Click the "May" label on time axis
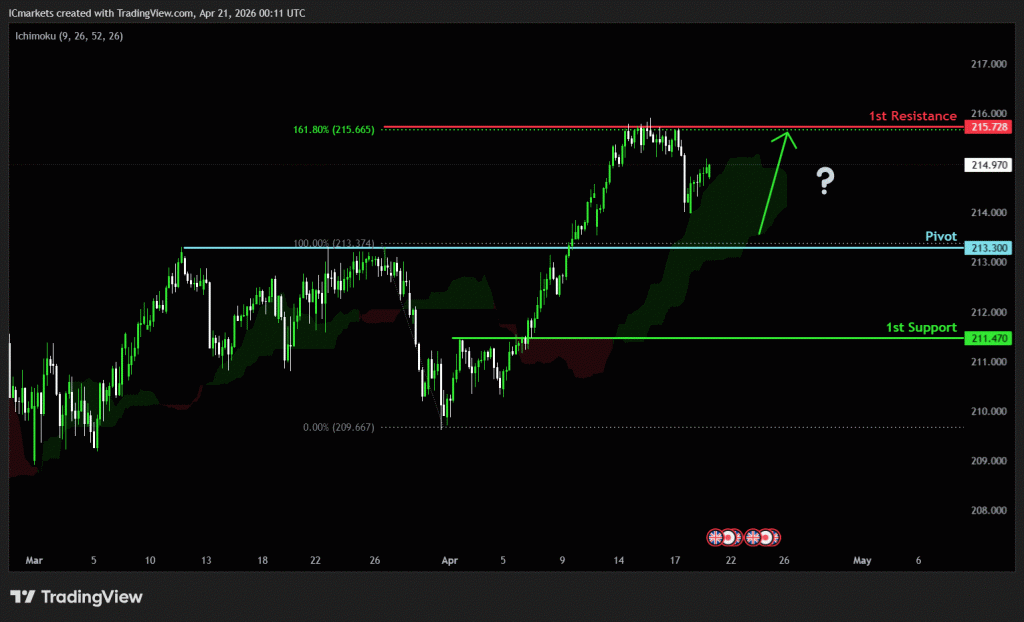 pos(862,561)
